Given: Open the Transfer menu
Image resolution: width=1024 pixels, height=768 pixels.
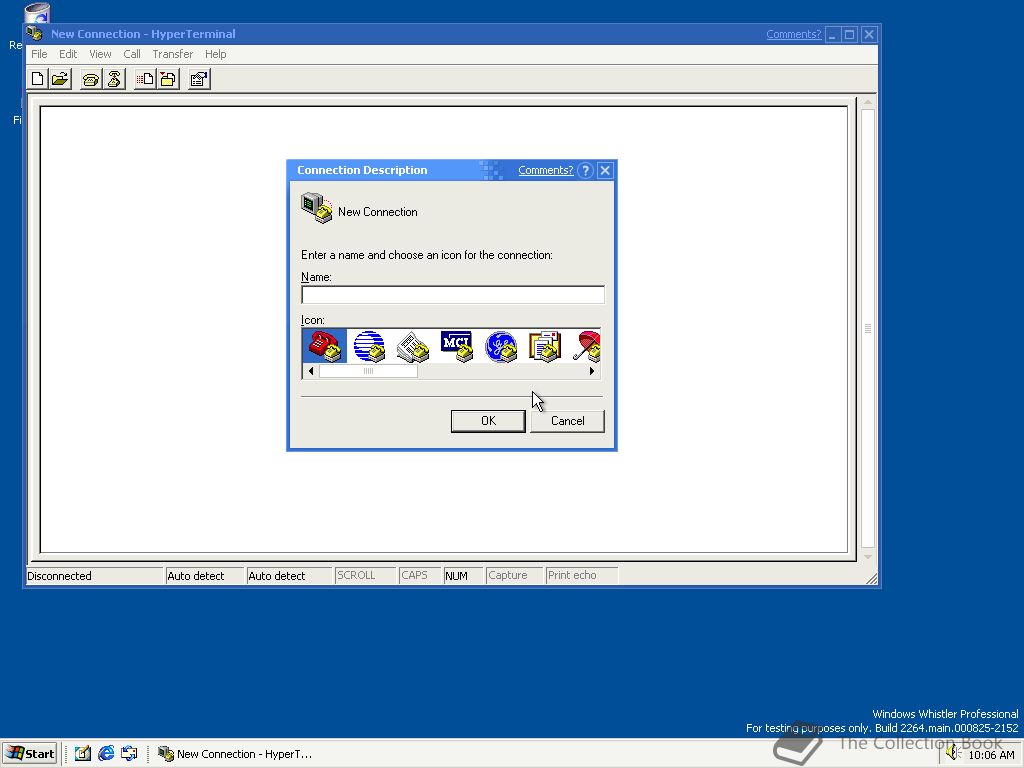Looking at the screenshot, I should point(172,54).
